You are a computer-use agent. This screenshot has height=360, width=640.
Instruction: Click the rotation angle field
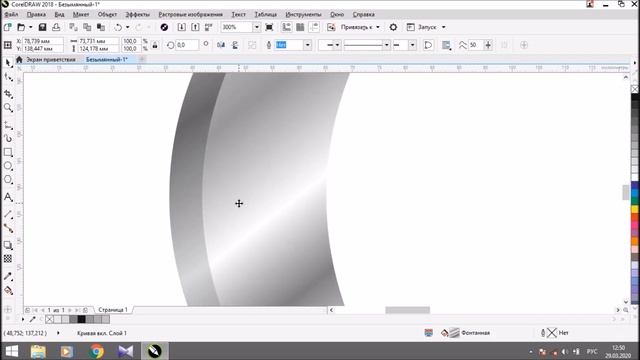(187, 45)
